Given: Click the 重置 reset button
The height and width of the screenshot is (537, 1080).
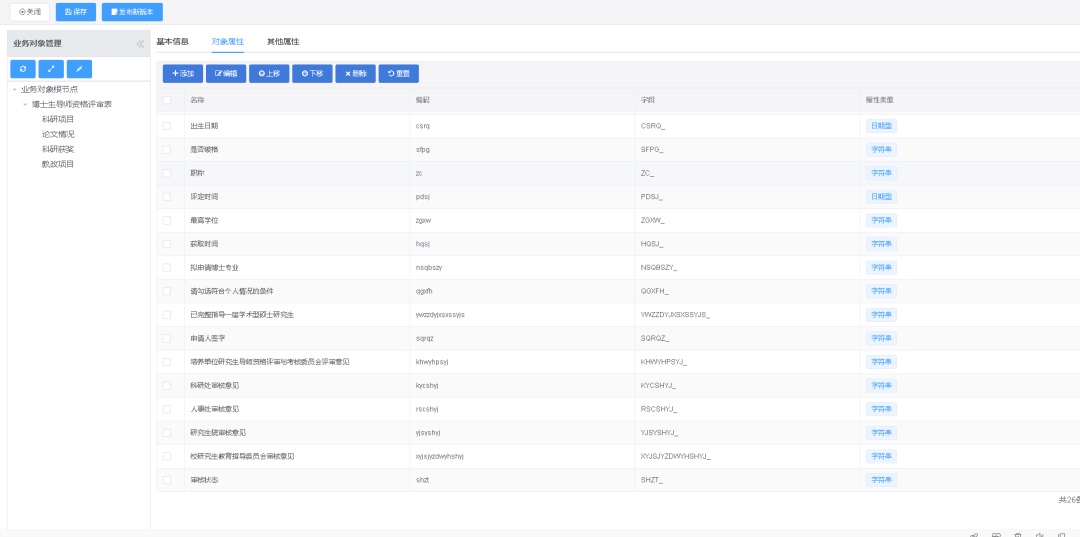Looking at the screenshot, I should 398,73.
